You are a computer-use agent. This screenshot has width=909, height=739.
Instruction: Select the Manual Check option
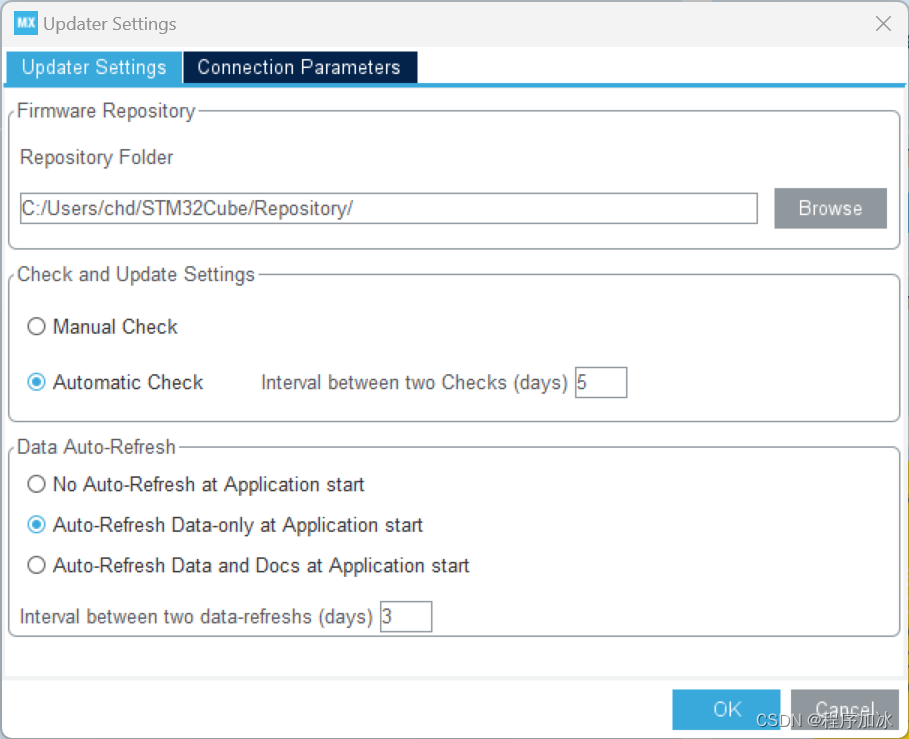[37, 327]
